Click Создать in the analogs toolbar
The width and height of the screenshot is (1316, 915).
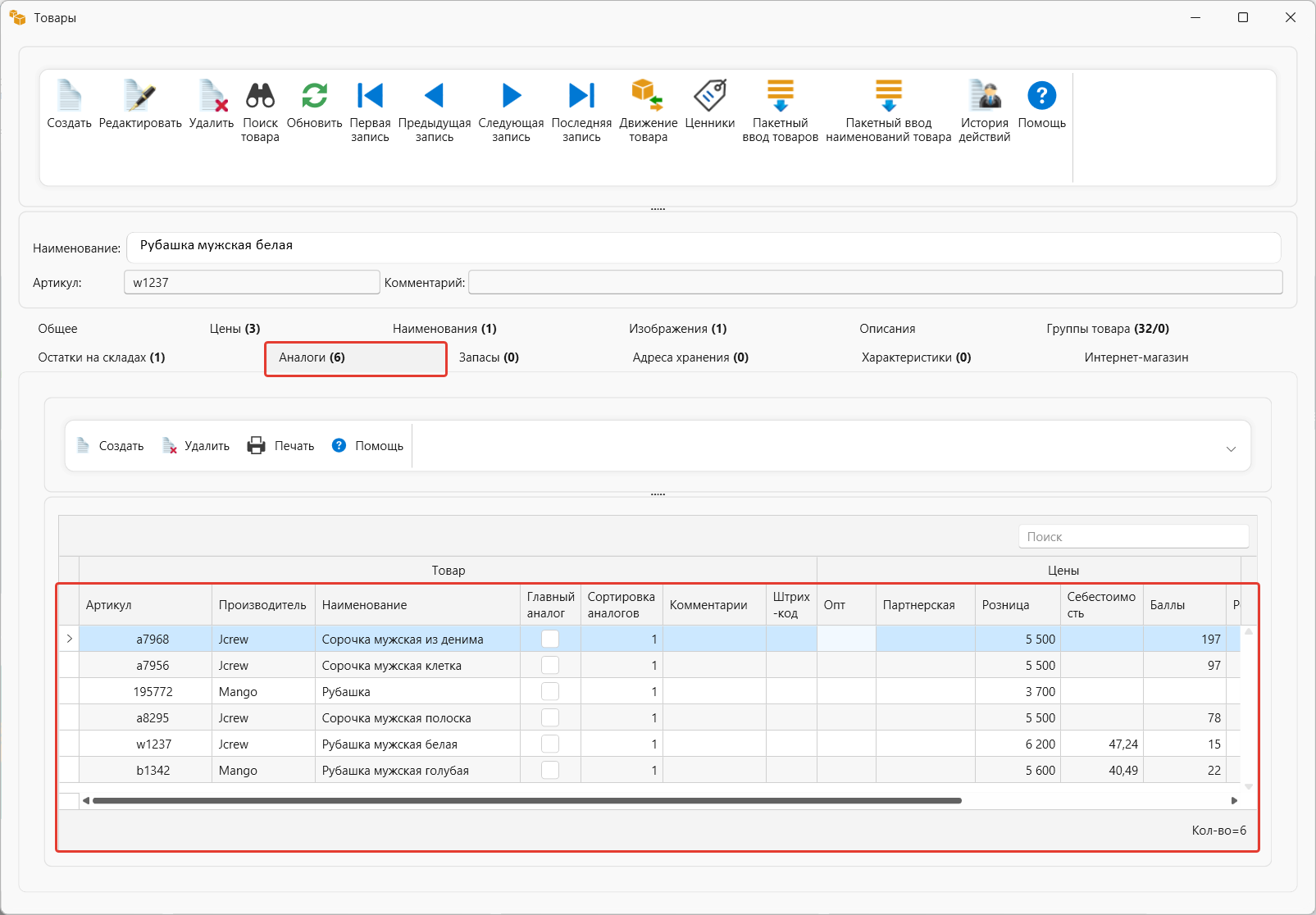pos(111,445)
